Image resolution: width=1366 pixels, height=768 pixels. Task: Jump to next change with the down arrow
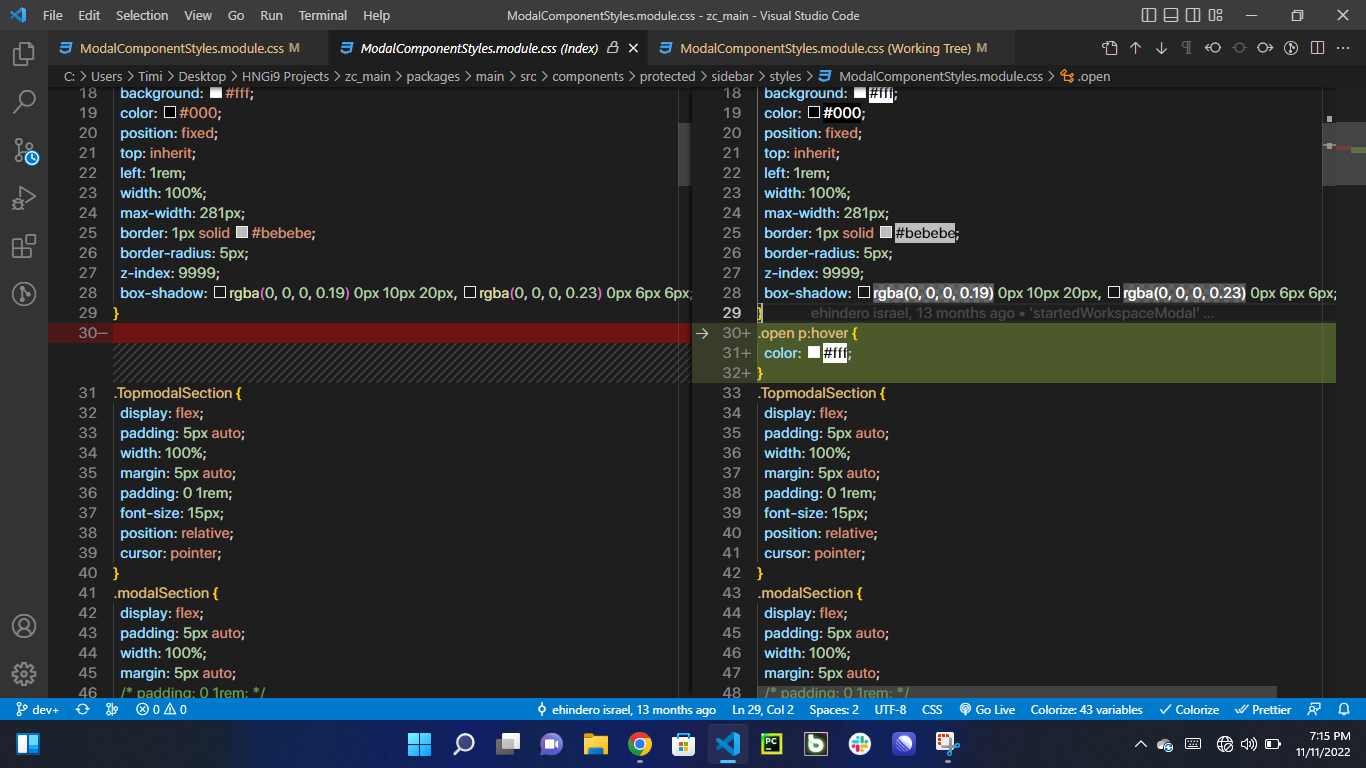click(1161, 47)
